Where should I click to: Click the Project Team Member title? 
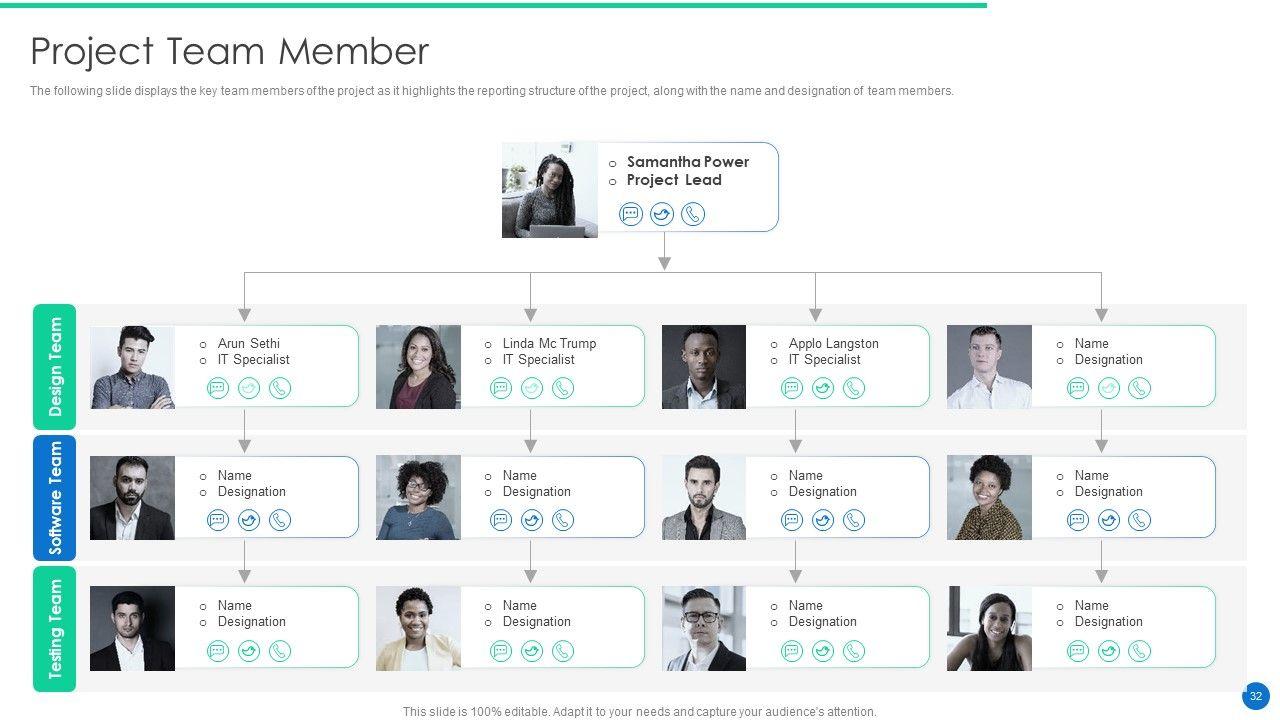230,51
